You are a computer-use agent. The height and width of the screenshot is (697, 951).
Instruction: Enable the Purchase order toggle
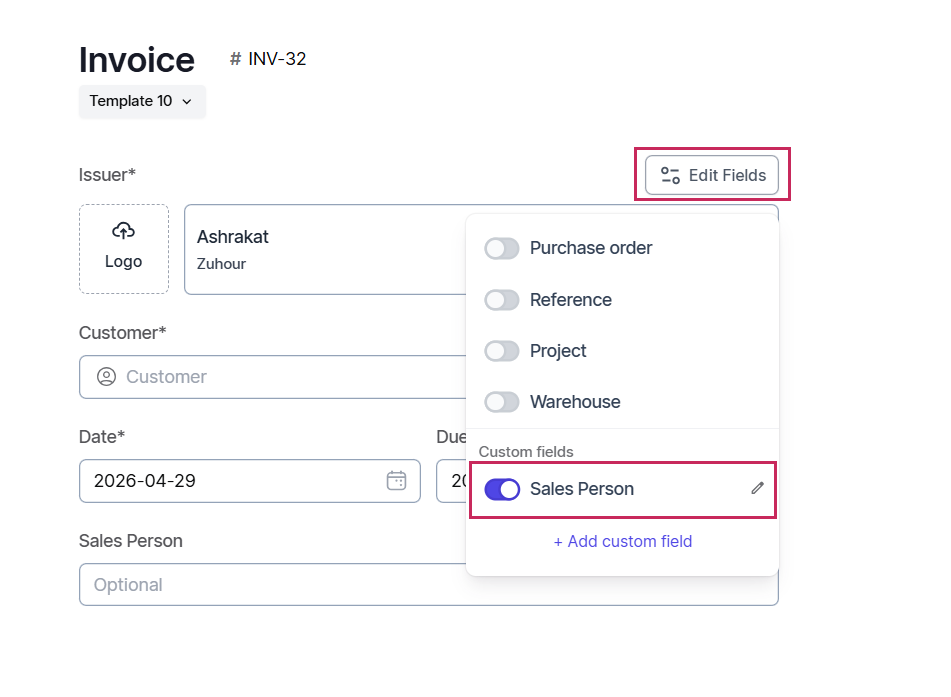[x=502, y=248]
